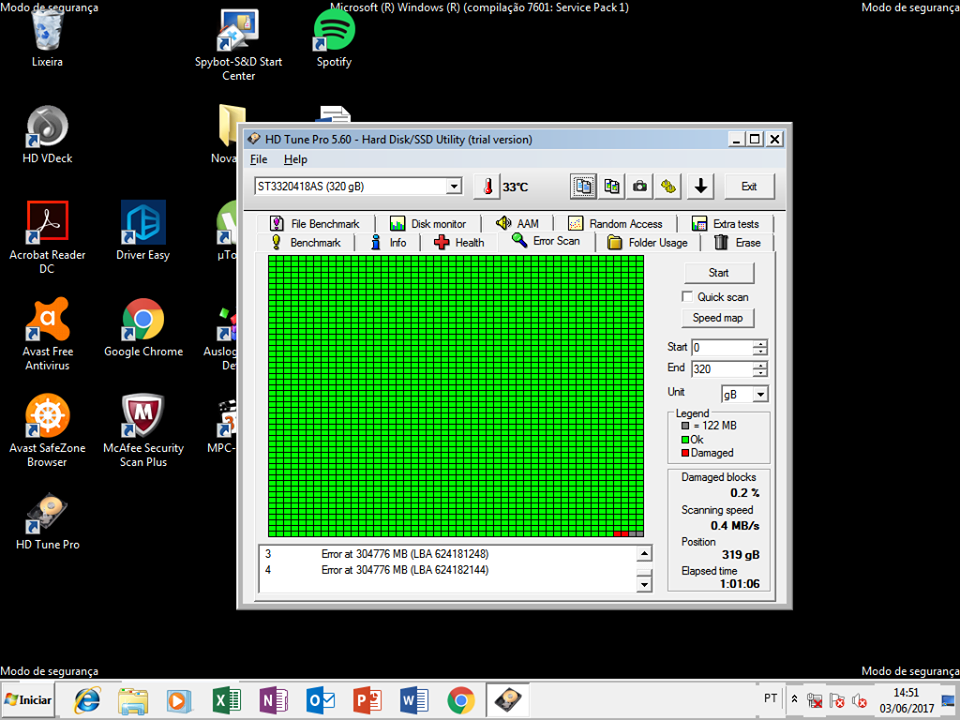
Task: Copy info to clipboard in HD Tune toolbar
Action: click(583, 186)
